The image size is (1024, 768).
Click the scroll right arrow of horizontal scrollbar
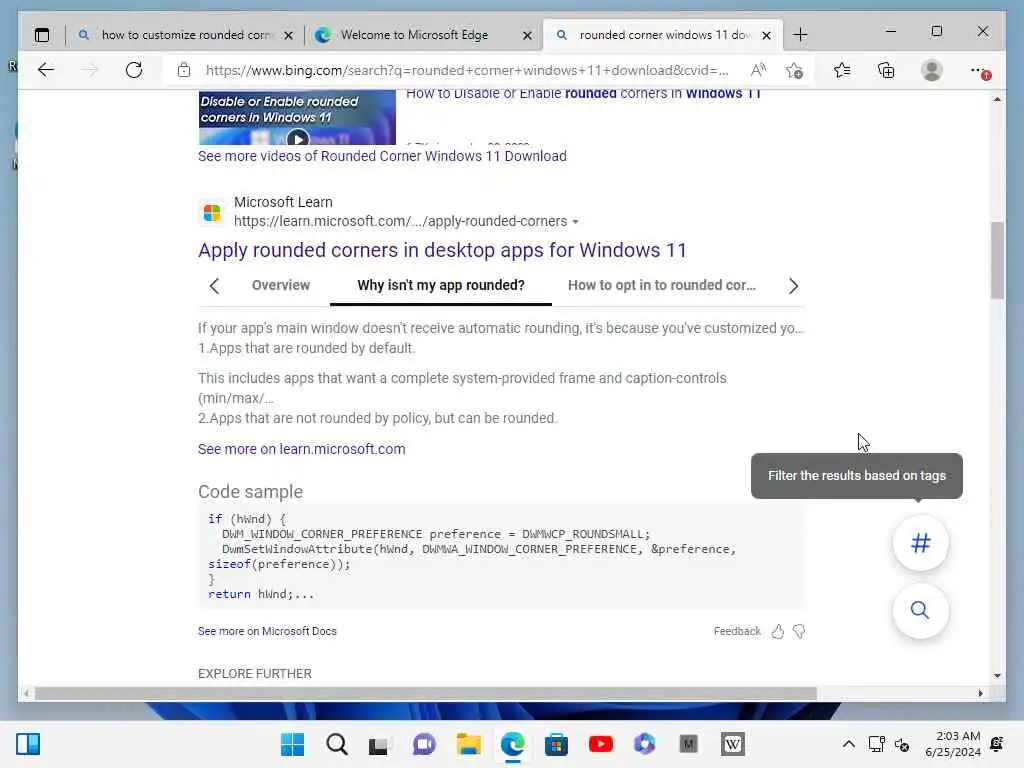click(980, 694)
